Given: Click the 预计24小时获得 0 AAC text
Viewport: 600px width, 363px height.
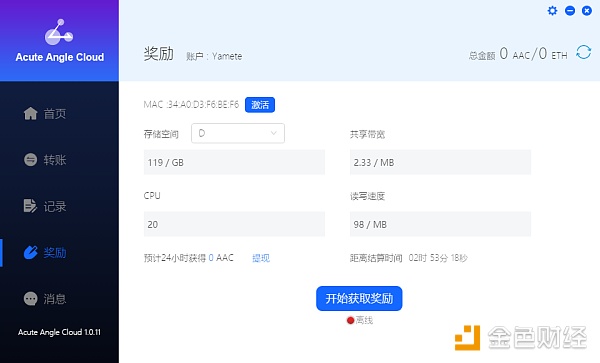Looking at the screenshot, I should click(x=189, y=258).
